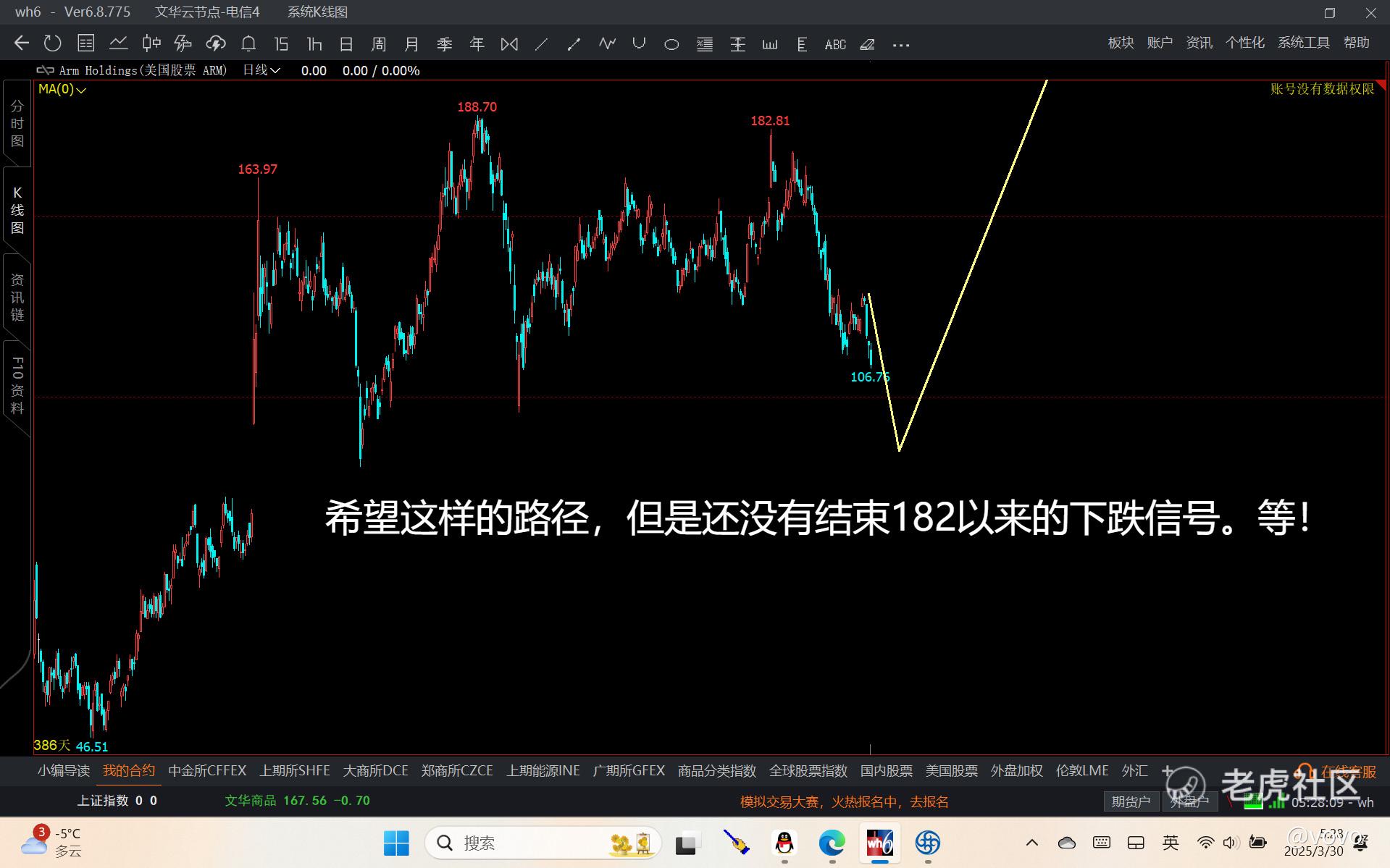Open the quote list view icon

click(x=86, y=43)
